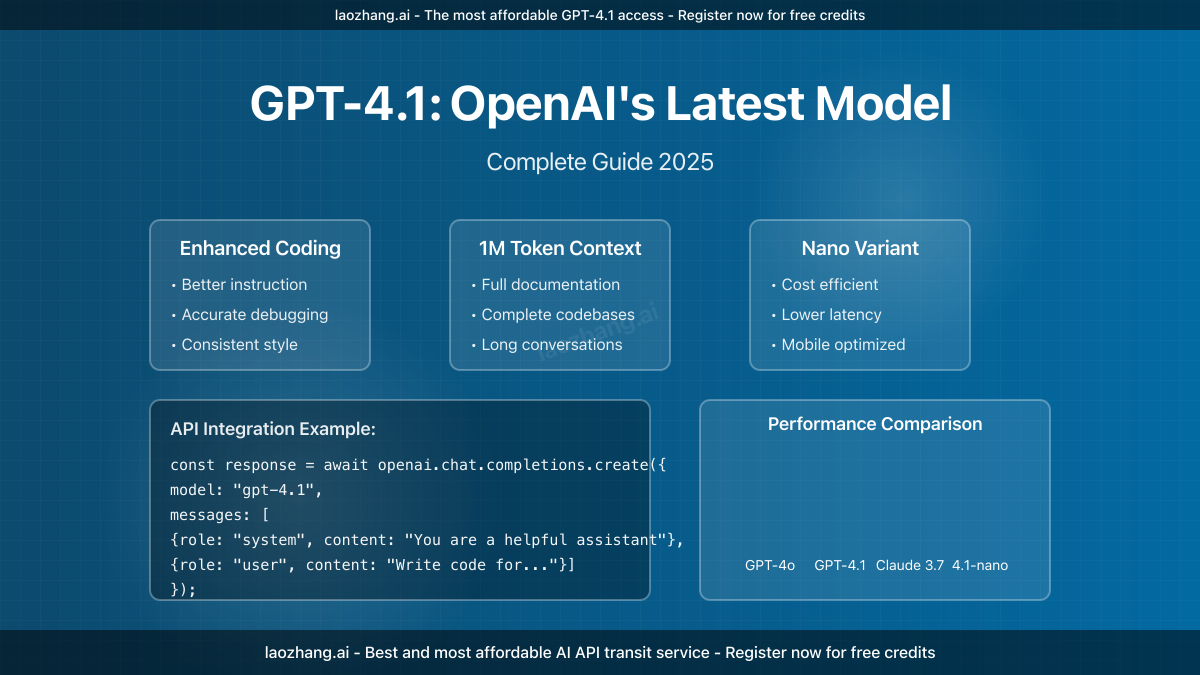Image resolution: width=1200 pixels, height=675 pixels.
Task: Click the "GPT-4.1" label in Performance Comparison
Action: click(x=840, y=566)
